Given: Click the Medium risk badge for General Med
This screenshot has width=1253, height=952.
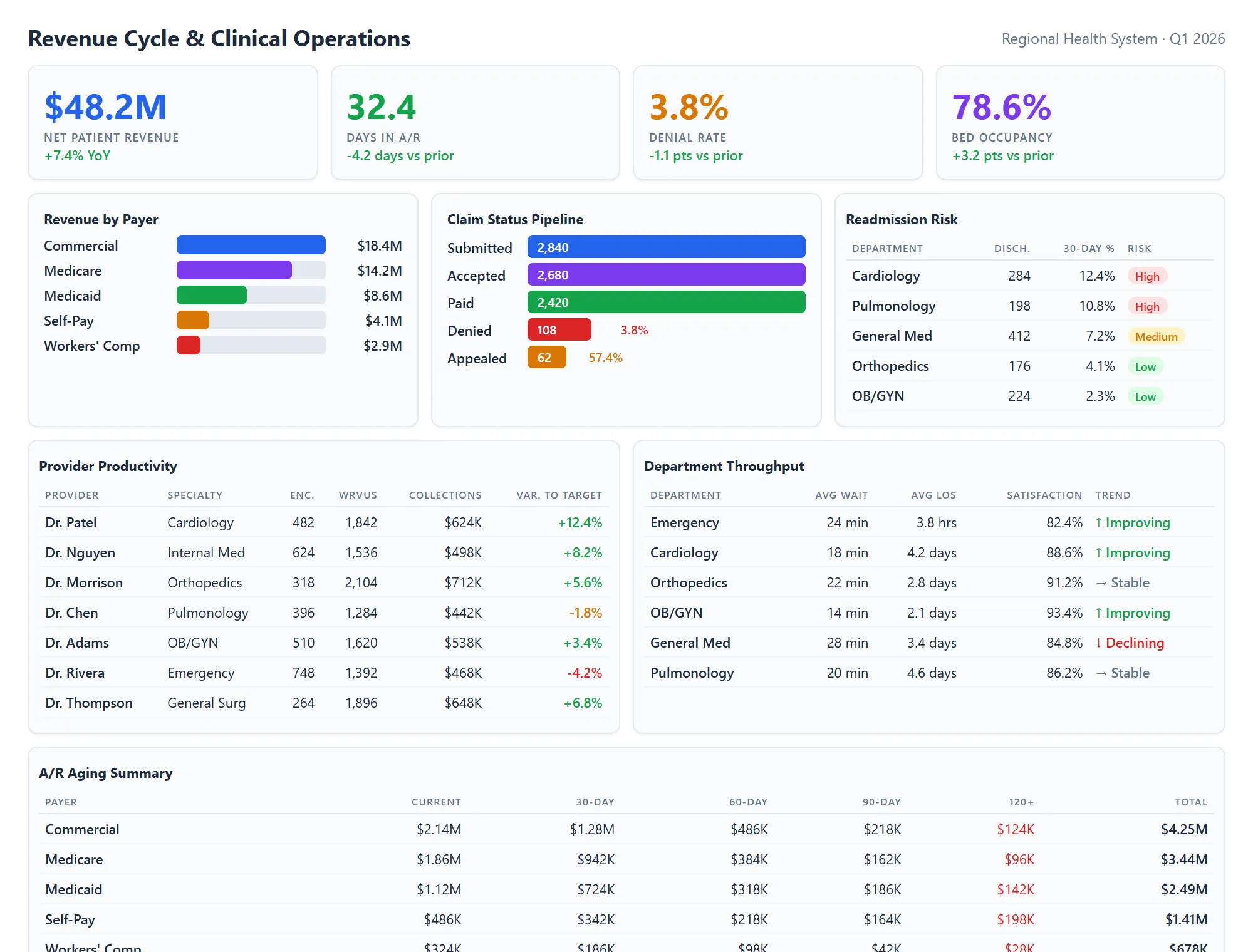Looking at the screenshot, I should click(x=1156, y=336).
